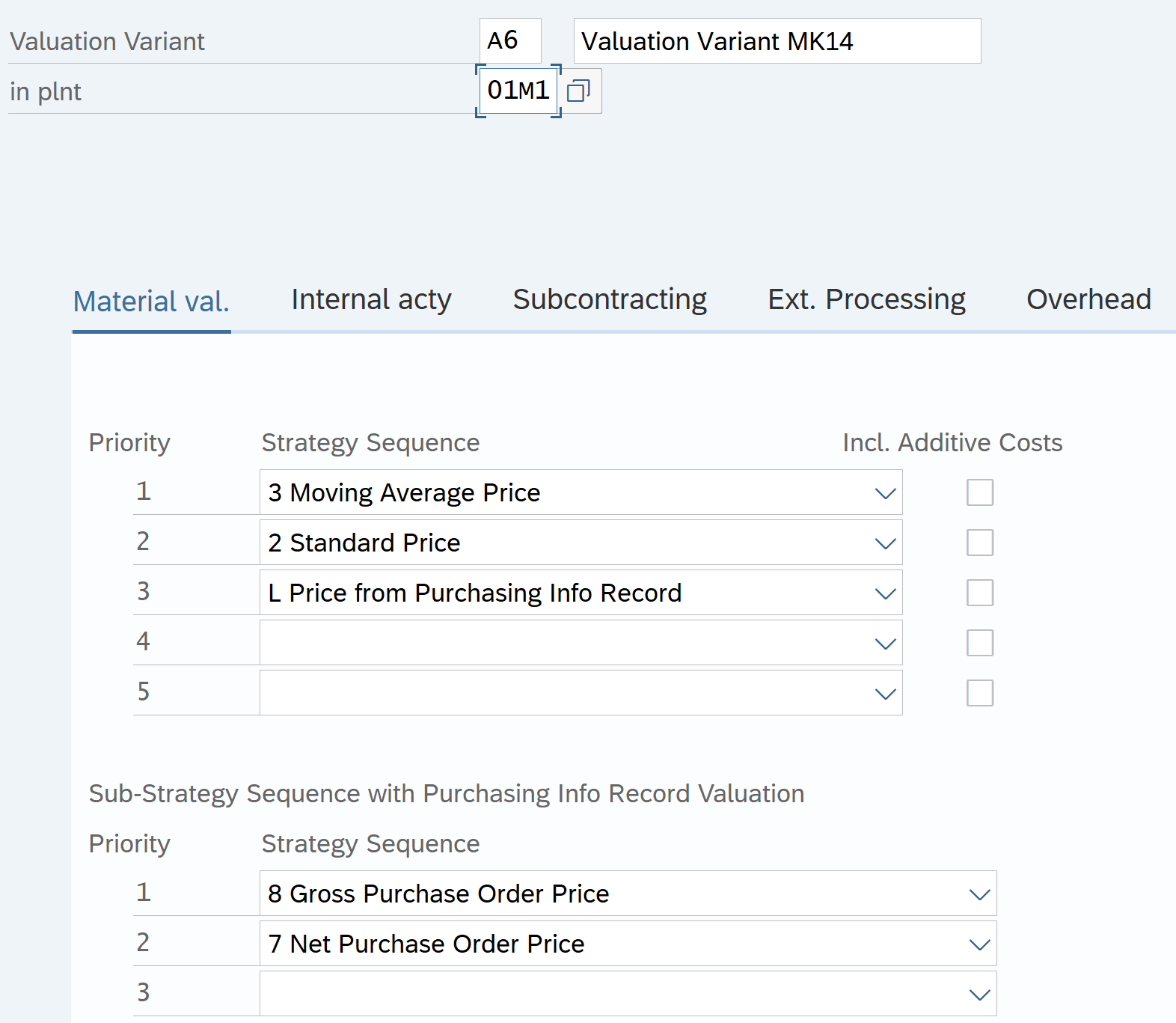Click the plant input field 01M1

(518, 91)
